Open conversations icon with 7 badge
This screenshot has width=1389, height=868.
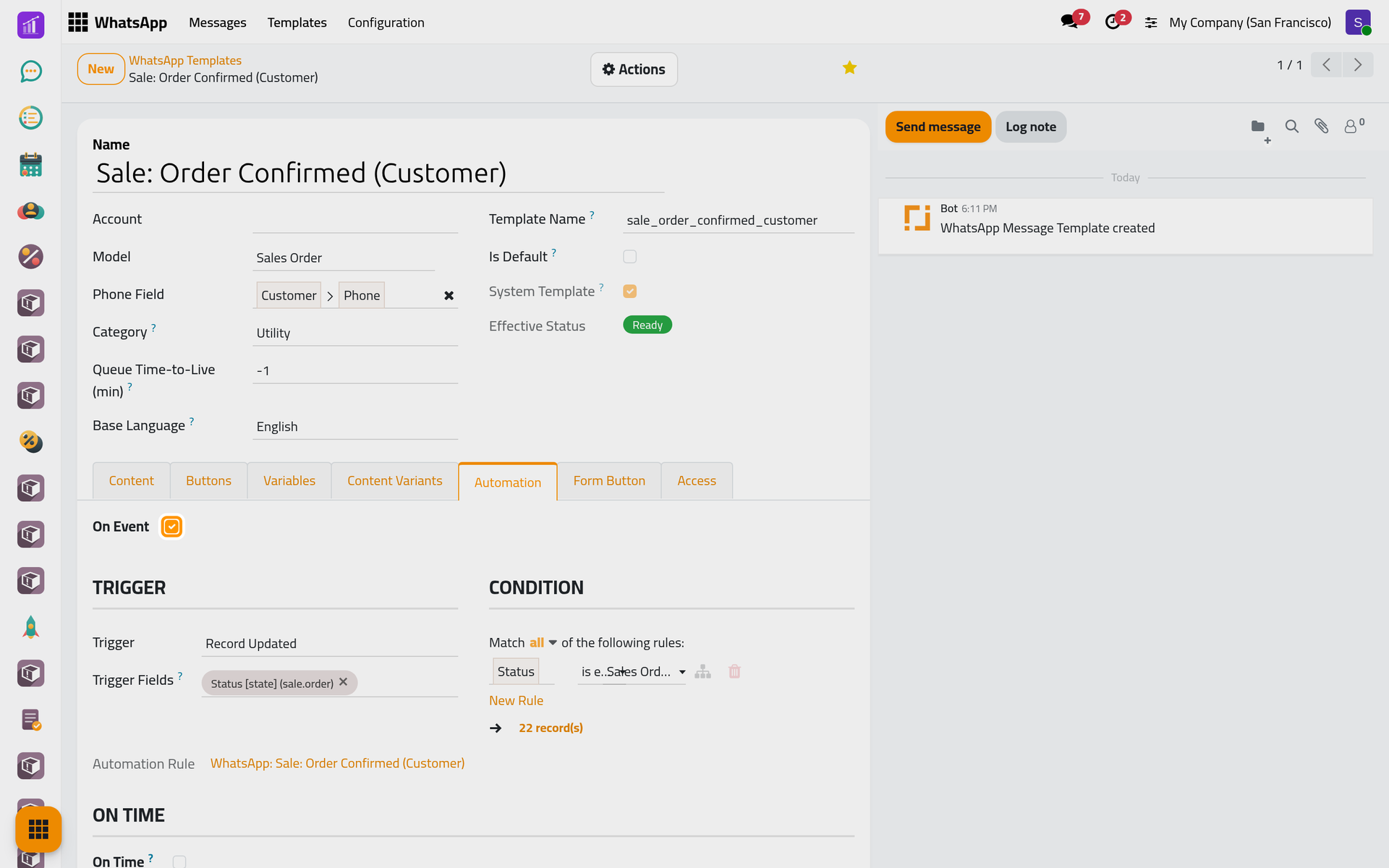1069,22
